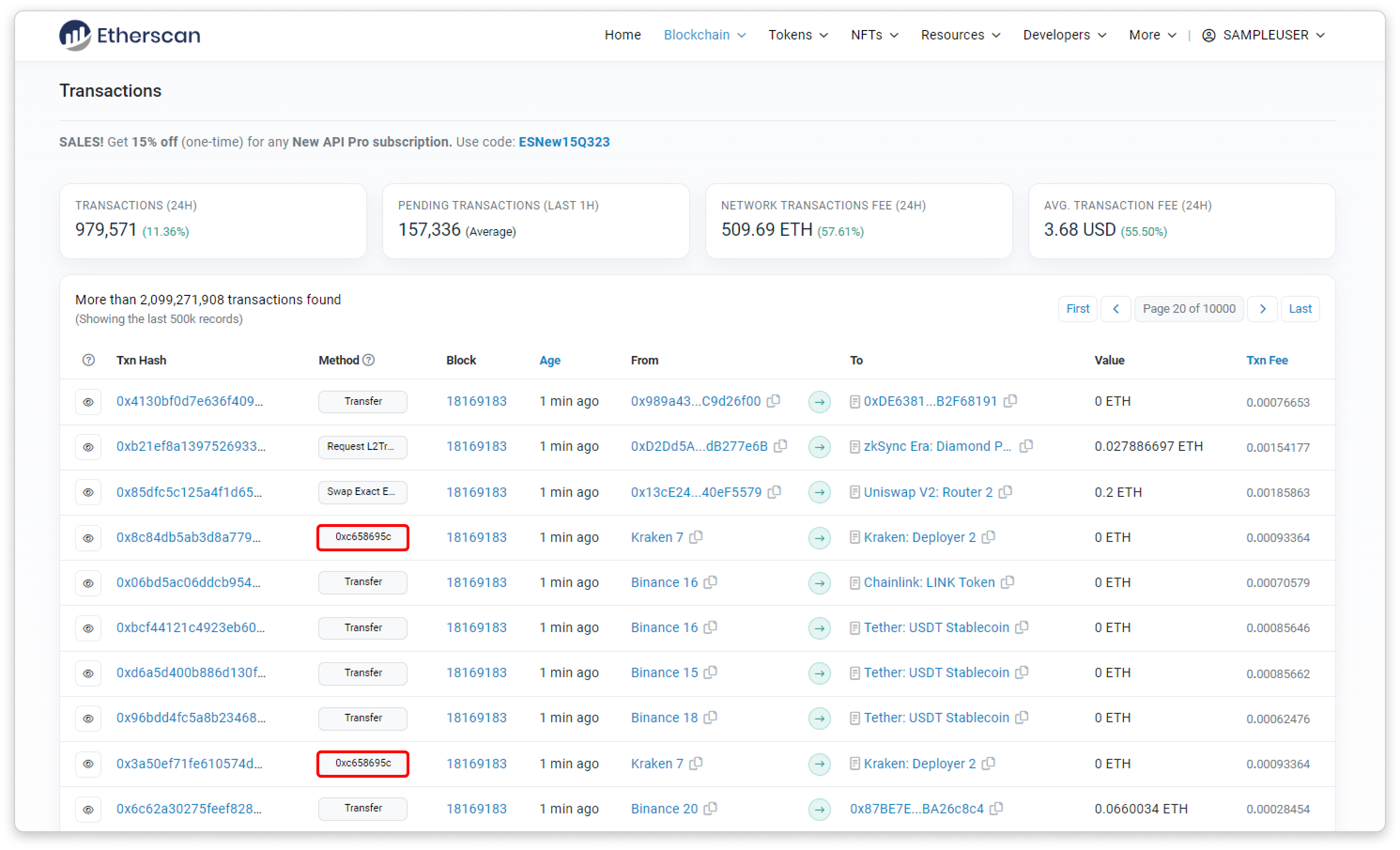Preview transaction 0x4130bf0d7e636f409 with eye icon

tap(88, 402)
